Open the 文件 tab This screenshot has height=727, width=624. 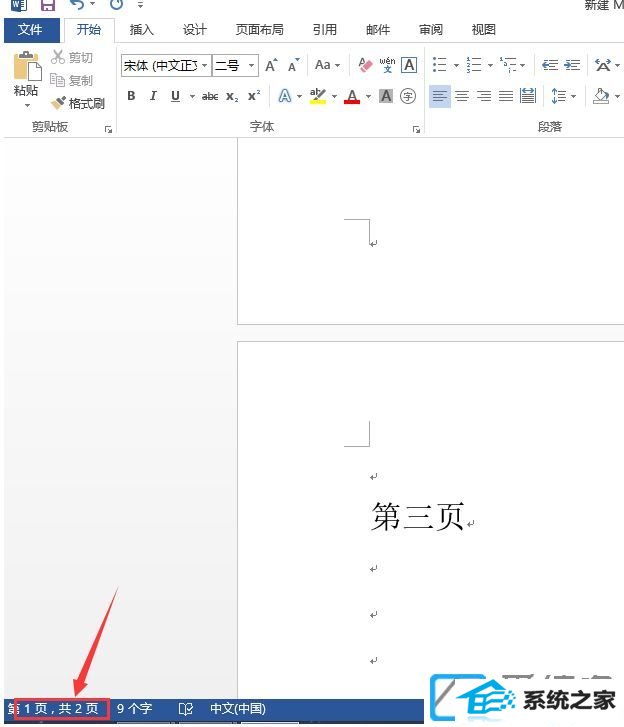pyautogui.click(x=32, y=30)
